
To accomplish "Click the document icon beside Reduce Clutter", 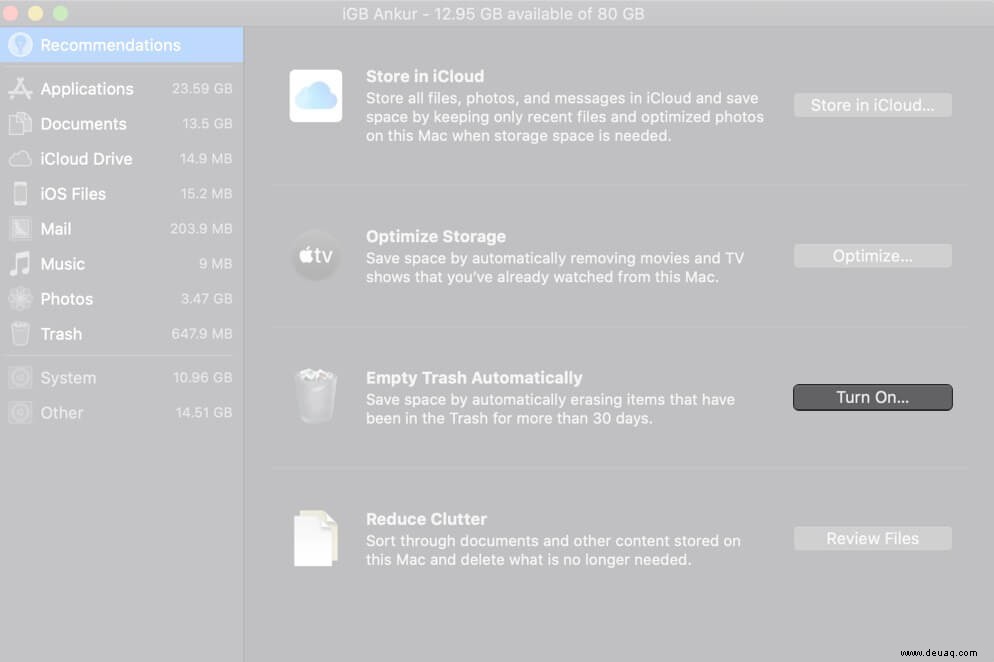I will pyautogui.click(x=316, y=538).
